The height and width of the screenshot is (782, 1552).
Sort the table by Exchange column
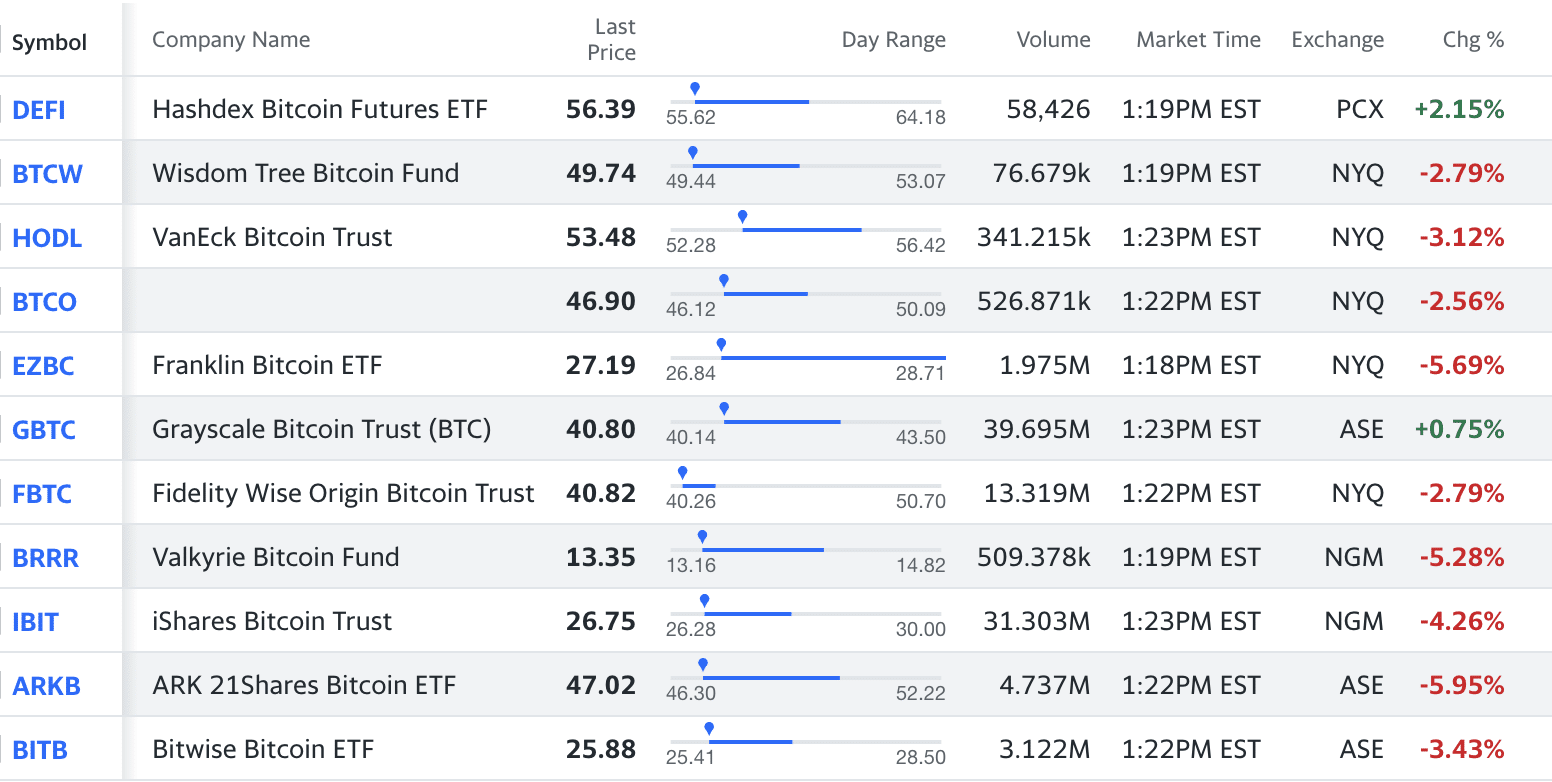1337,40
